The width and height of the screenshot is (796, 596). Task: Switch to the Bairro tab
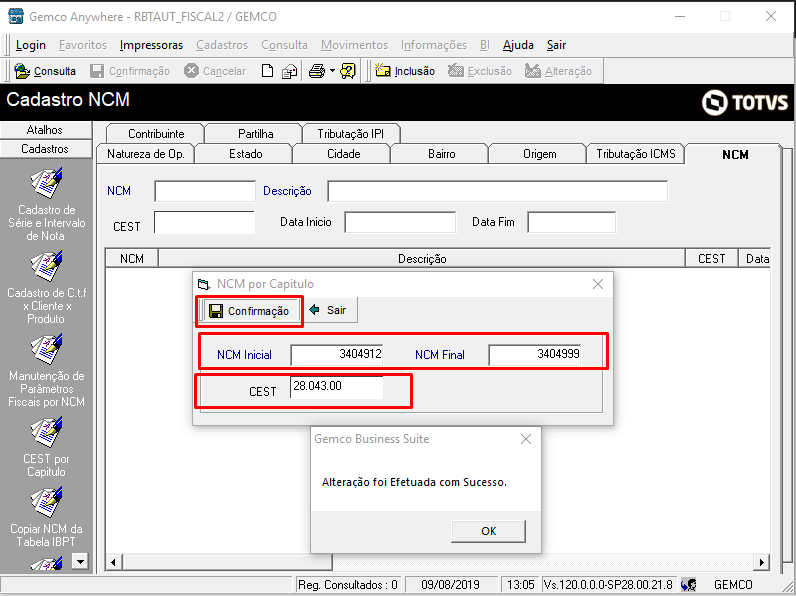(x=441, y=154)
